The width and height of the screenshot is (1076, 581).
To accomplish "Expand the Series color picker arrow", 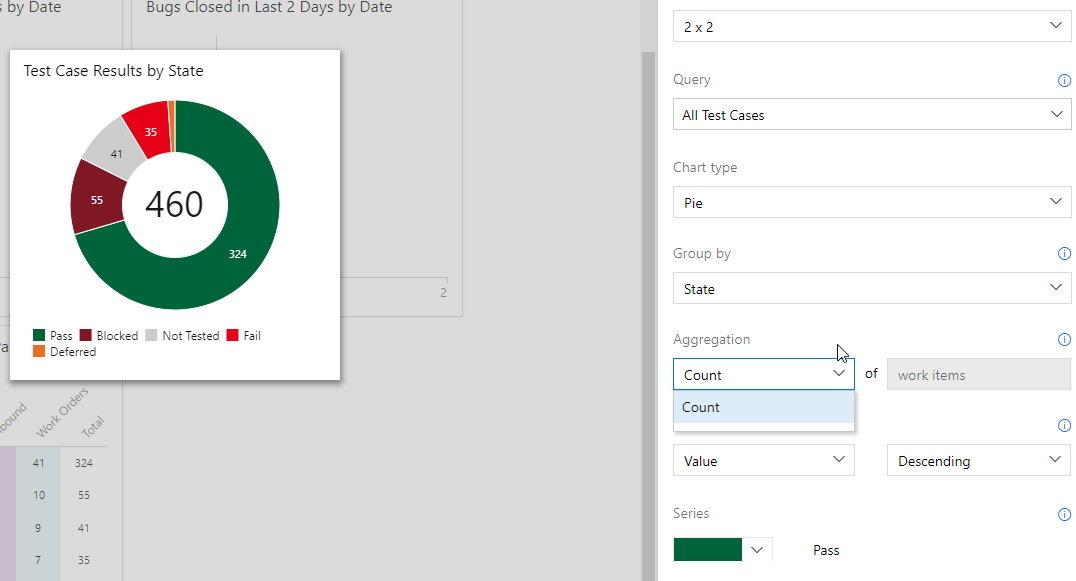I will click(x=757, y=549).
